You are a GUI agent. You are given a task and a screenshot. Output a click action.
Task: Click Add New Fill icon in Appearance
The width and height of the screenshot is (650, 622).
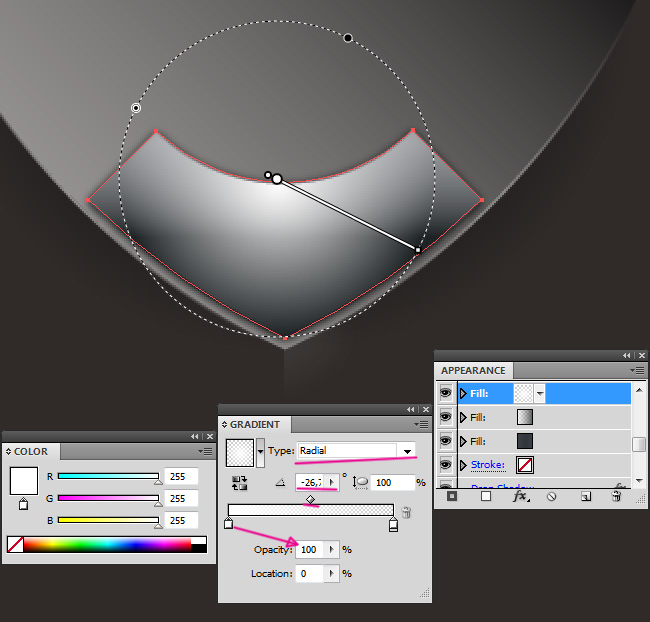485,496
